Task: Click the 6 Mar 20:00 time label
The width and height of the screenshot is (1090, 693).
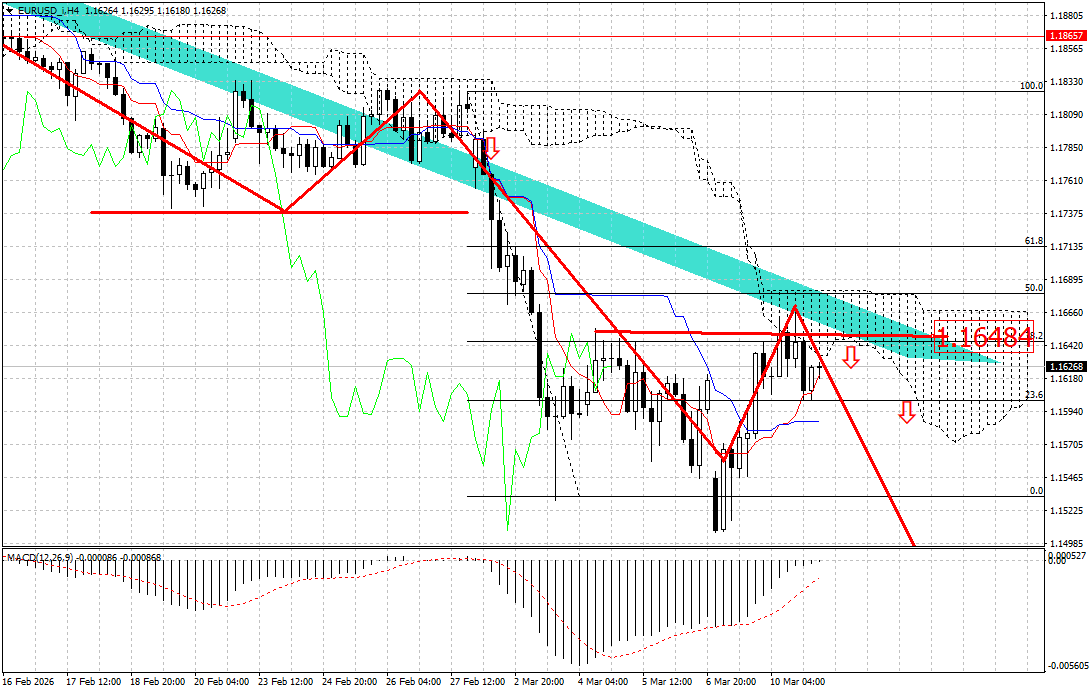Action: pyautogui.click(x=731, y=682)
